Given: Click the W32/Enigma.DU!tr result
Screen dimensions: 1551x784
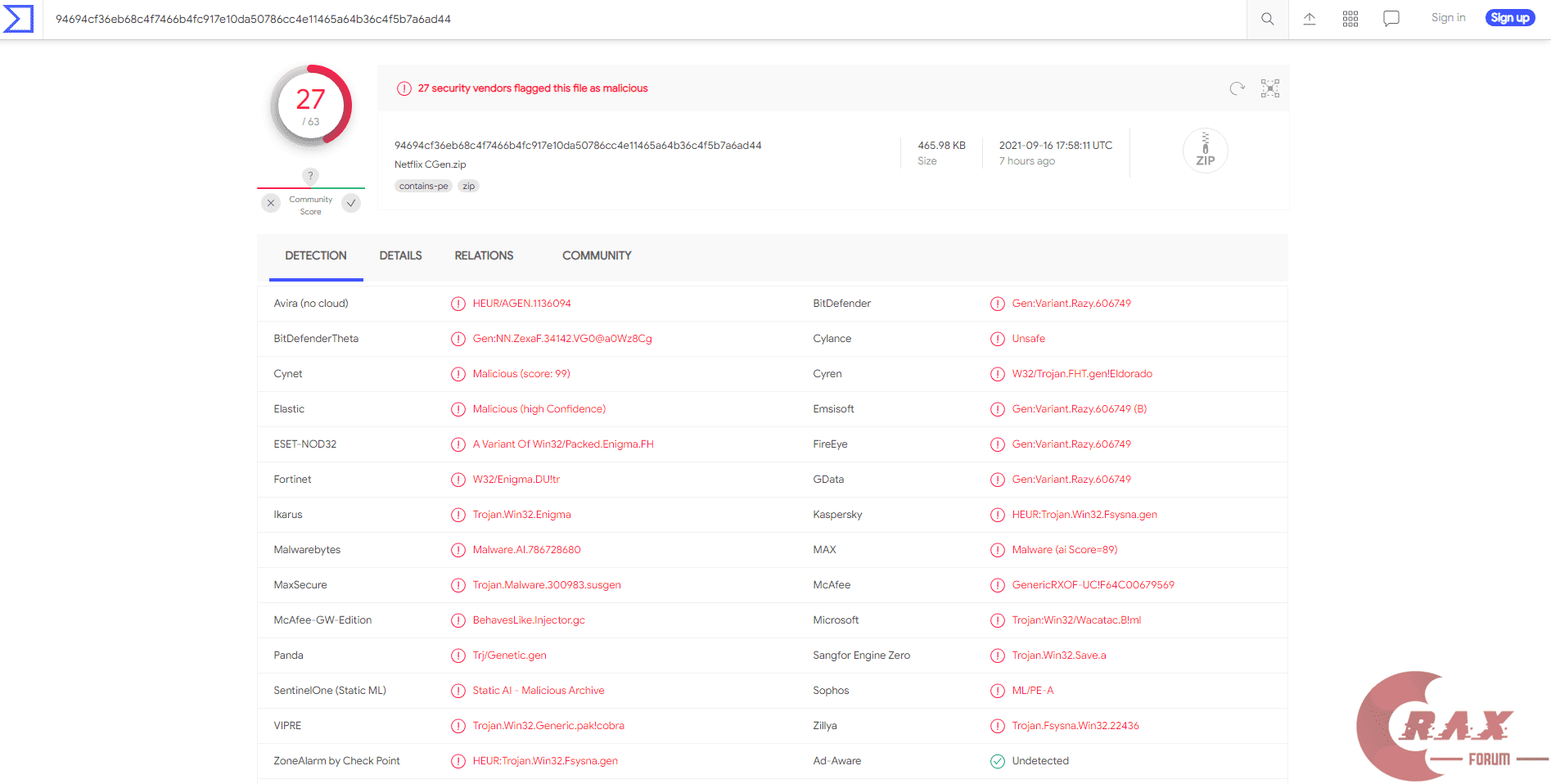Looking at the screenshot, I should 516,480.
